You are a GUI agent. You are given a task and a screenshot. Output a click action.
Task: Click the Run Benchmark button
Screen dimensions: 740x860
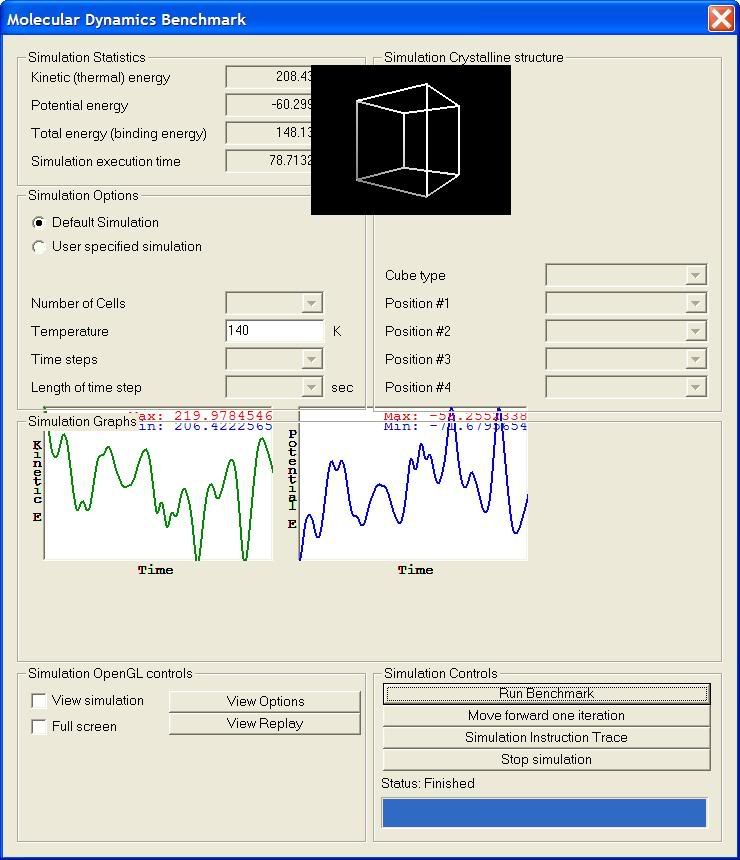coord(546,694)
